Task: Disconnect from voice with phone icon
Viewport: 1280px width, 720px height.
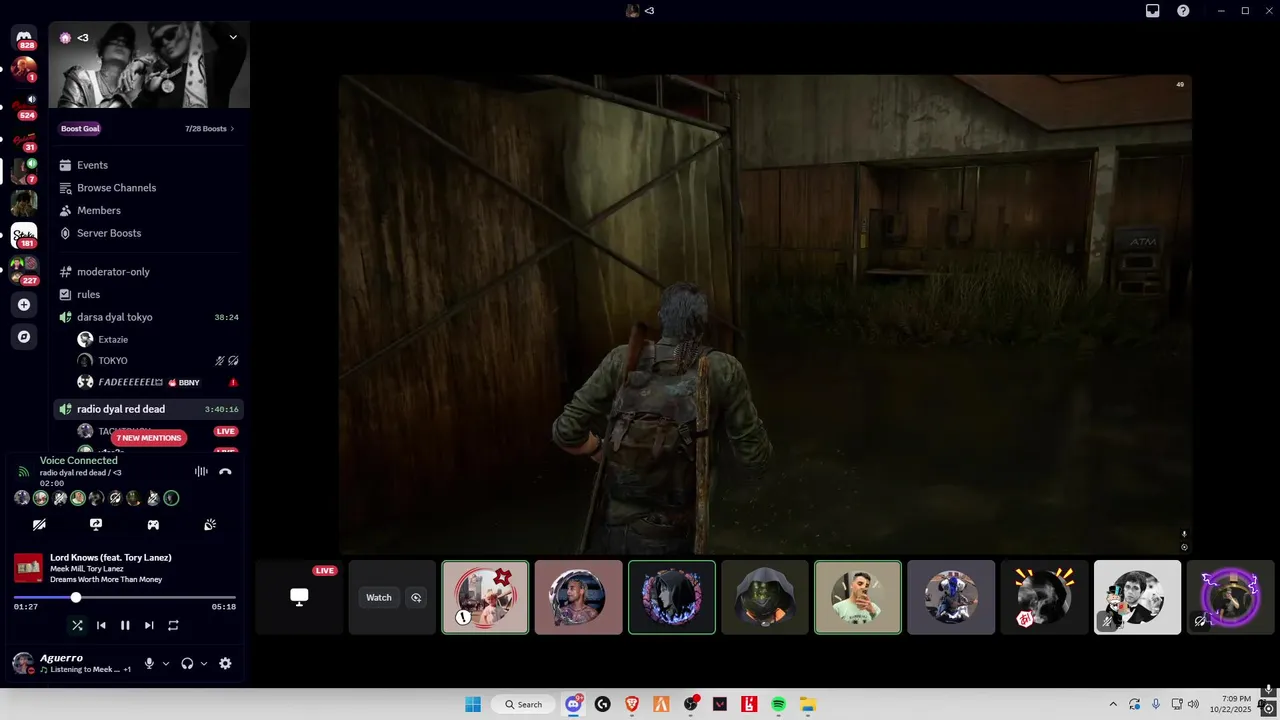Action: coord(225,471)
